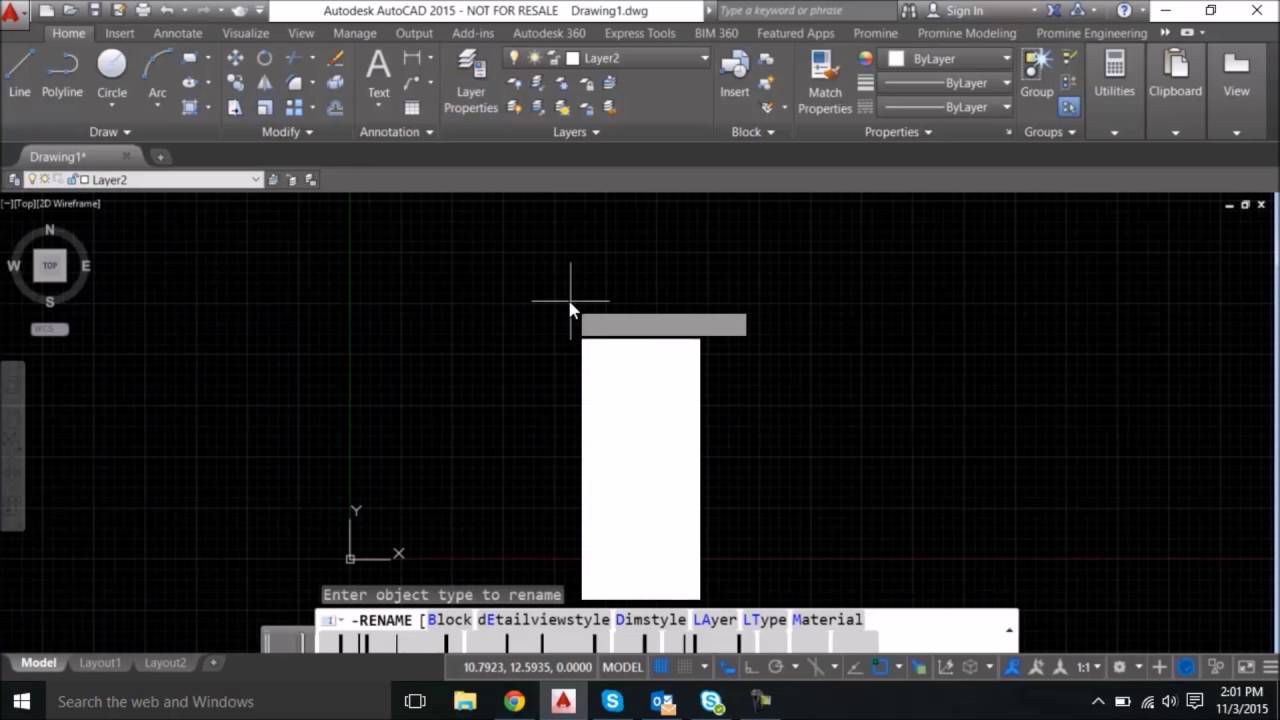Open workspace switching gear icon

coord(1120,667)
